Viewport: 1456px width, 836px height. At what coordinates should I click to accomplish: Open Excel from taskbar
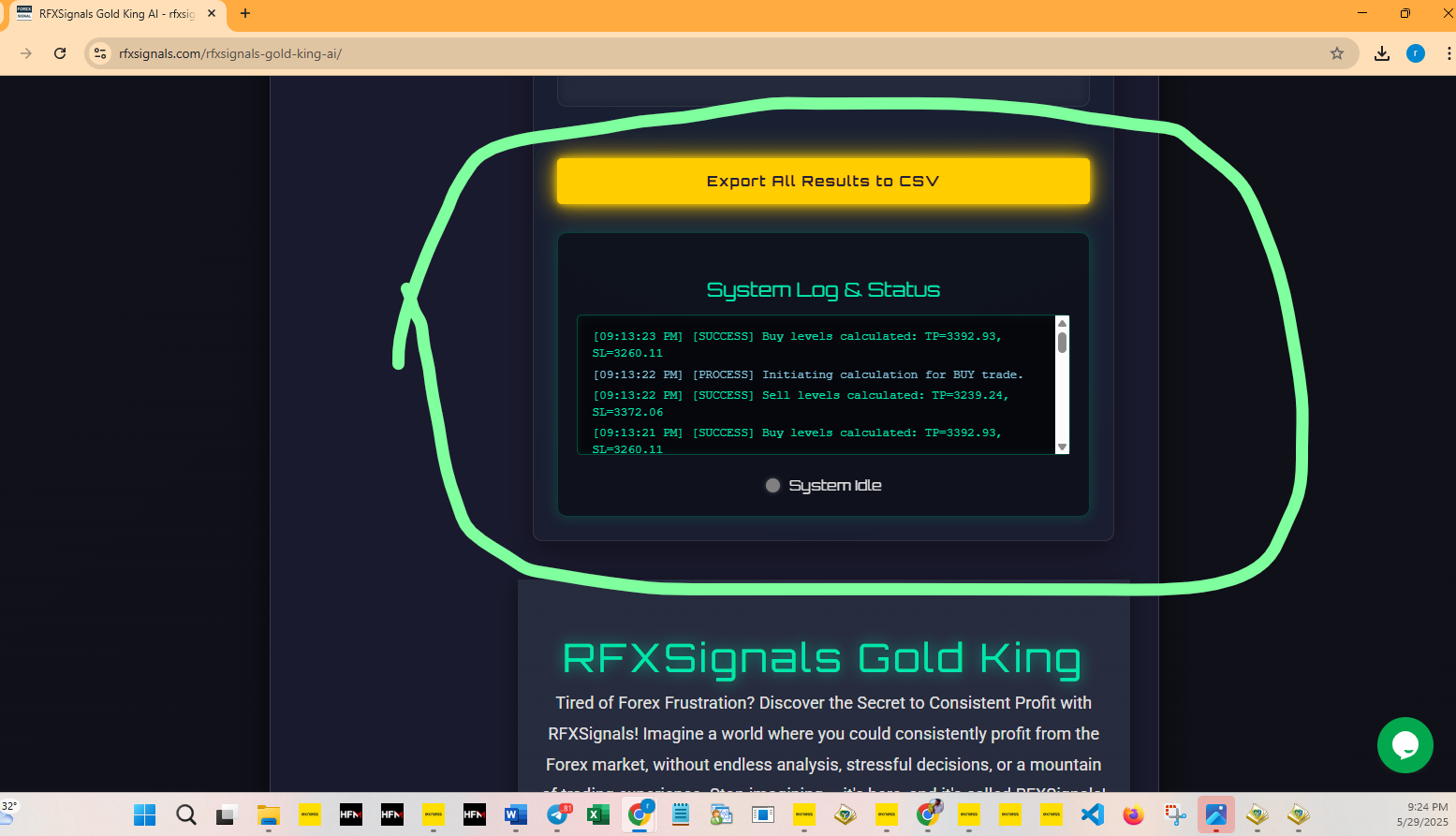(x=597, y=814)
